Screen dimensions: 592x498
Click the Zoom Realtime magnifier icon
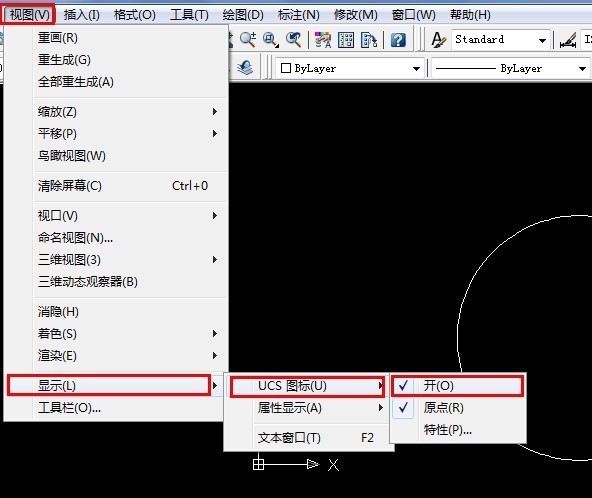pyautogui.click(x=248, y=40)
